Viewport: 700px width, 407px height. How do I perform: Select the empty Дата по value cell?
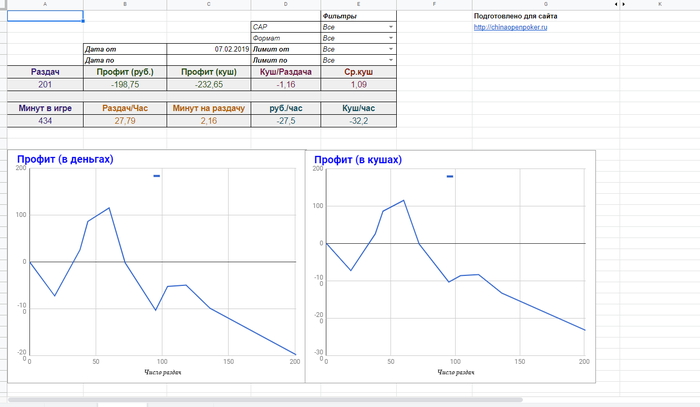209,60
